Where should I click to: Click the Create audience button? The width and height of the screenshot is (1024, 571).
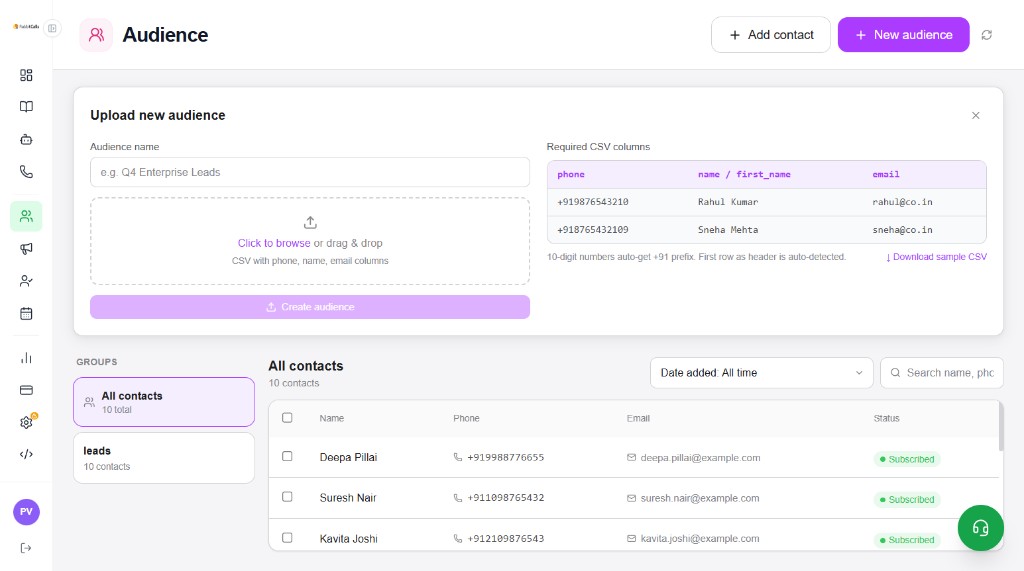click(x=310, y=307)
